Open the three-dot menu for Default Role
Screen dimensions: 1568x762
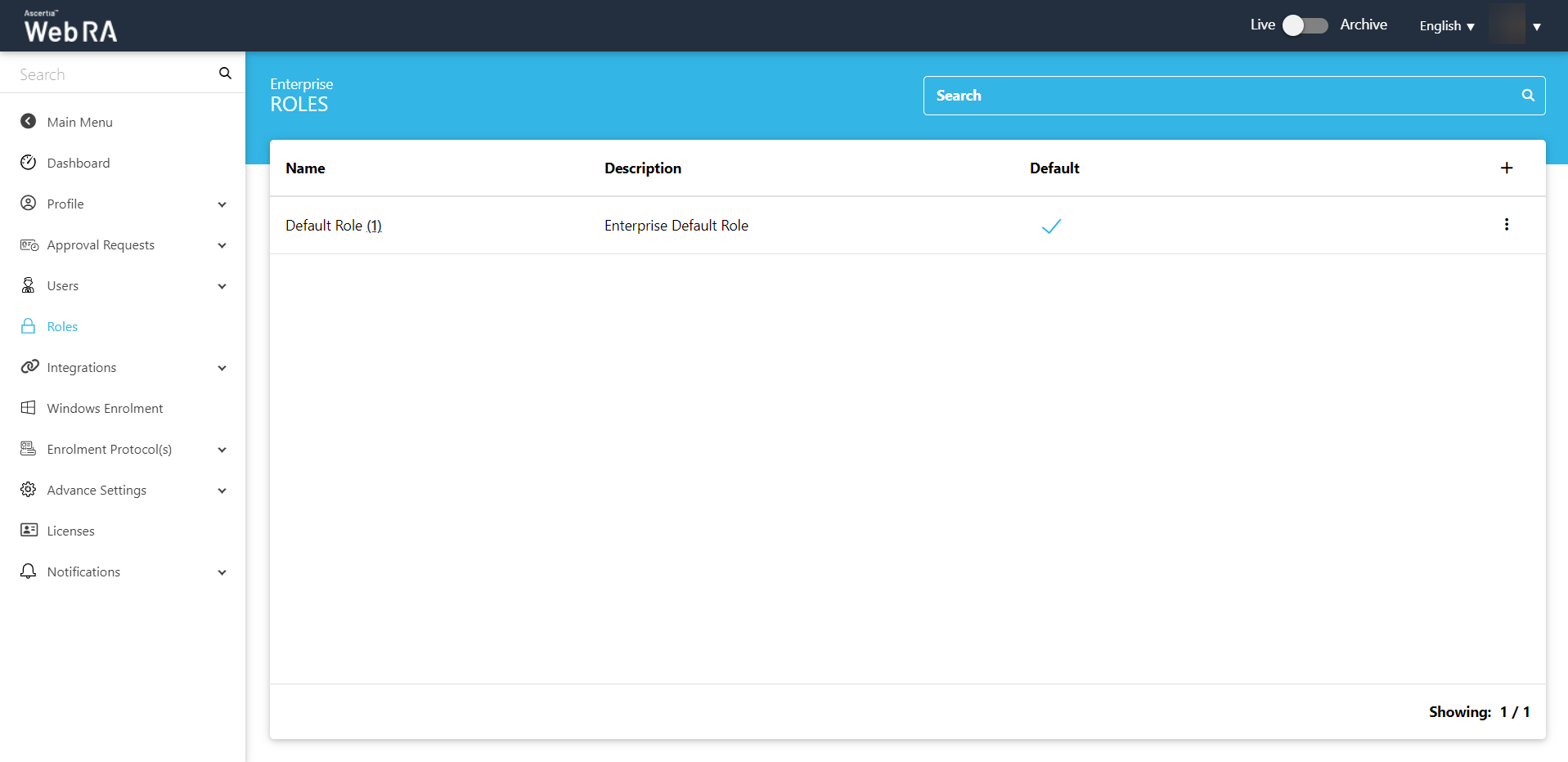pos(1506,225)
